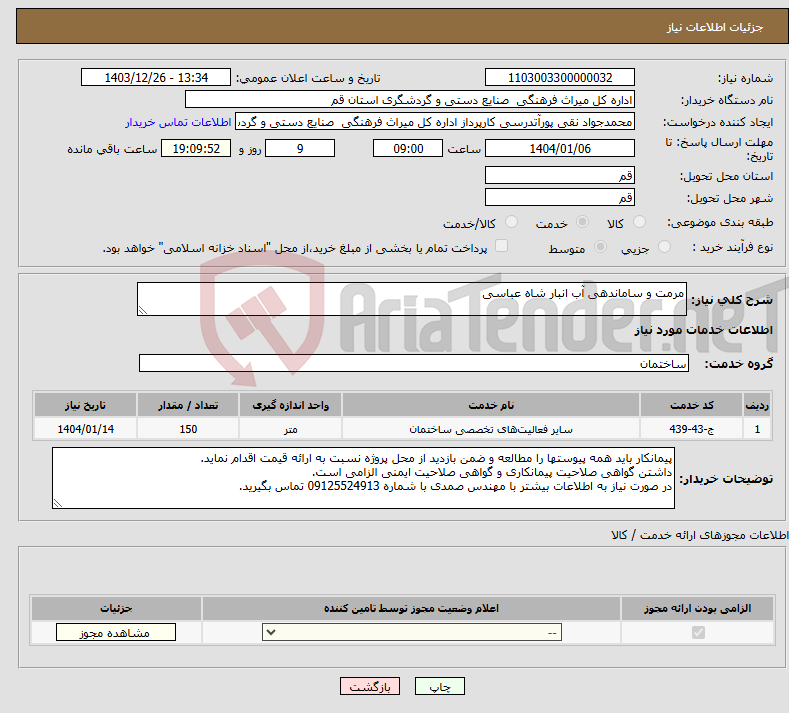Click the نام خدمت column header

coord(491,405)
